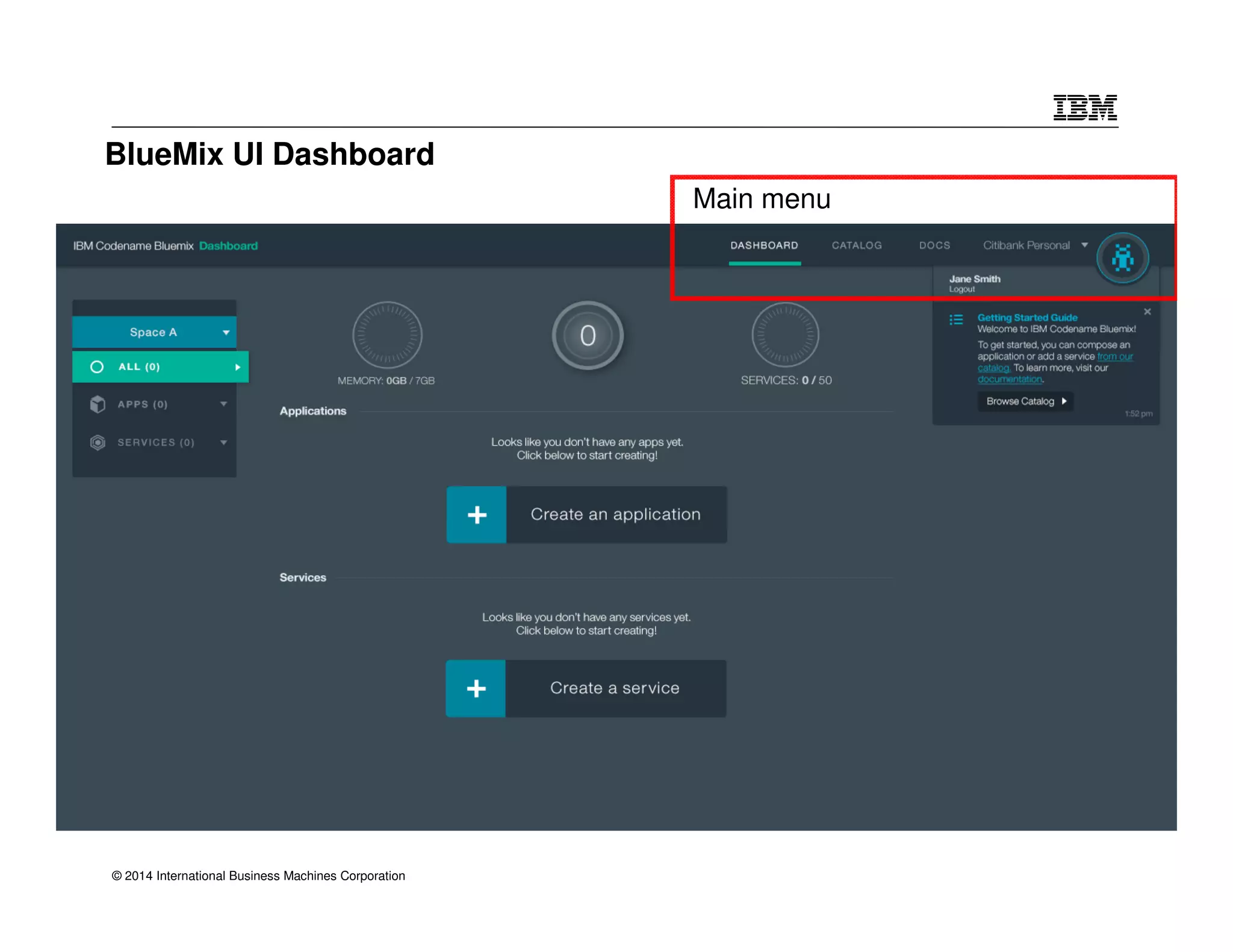Image resolution: width=1233 pixels, height=952 pixels.
Task: Click the SERVICES: 0 / 50 label
Action: click(x=786, y=380)
